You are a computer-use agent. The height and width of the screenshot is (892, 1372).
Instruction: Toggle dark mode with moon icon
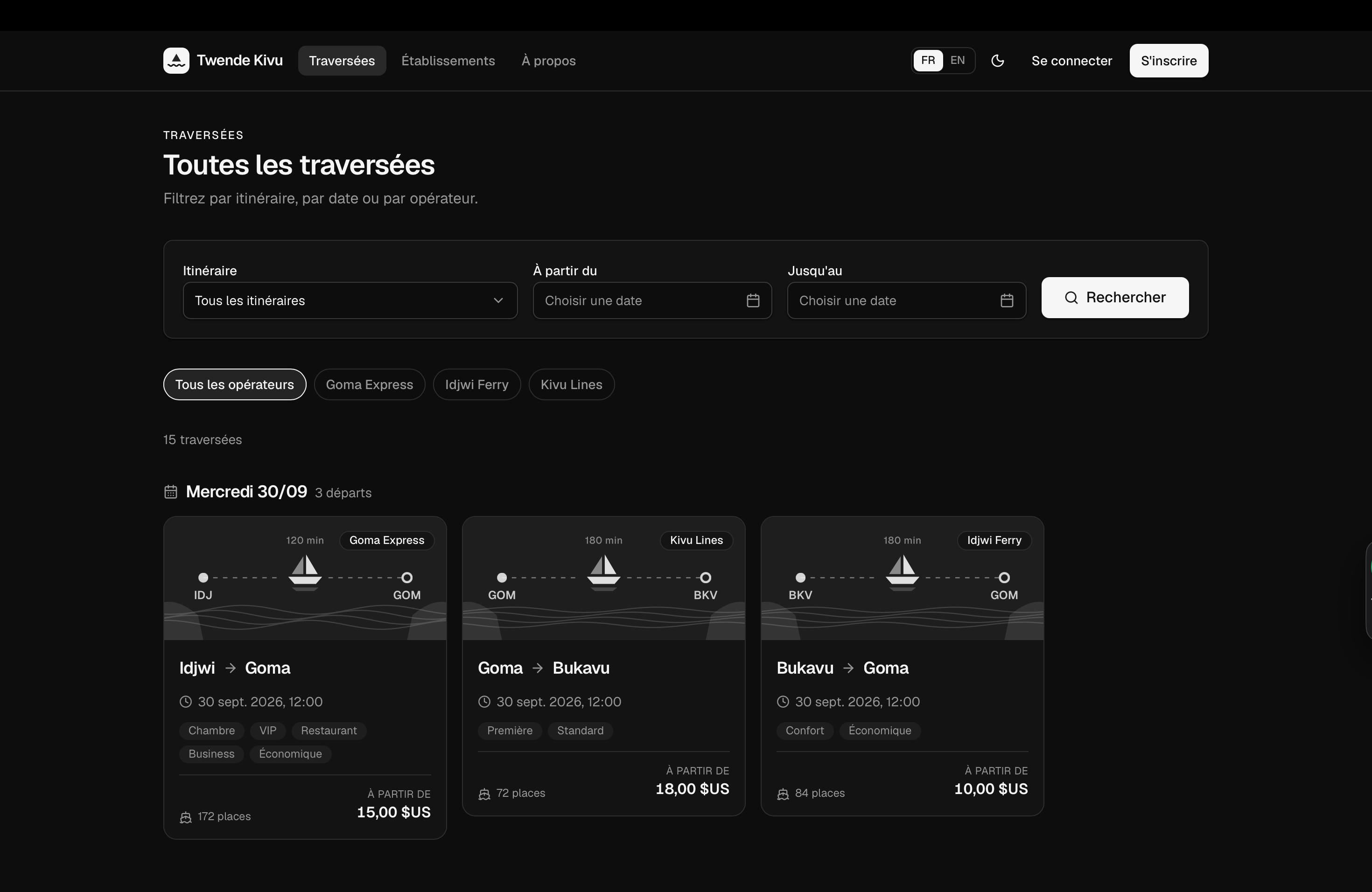pos(997,61)
